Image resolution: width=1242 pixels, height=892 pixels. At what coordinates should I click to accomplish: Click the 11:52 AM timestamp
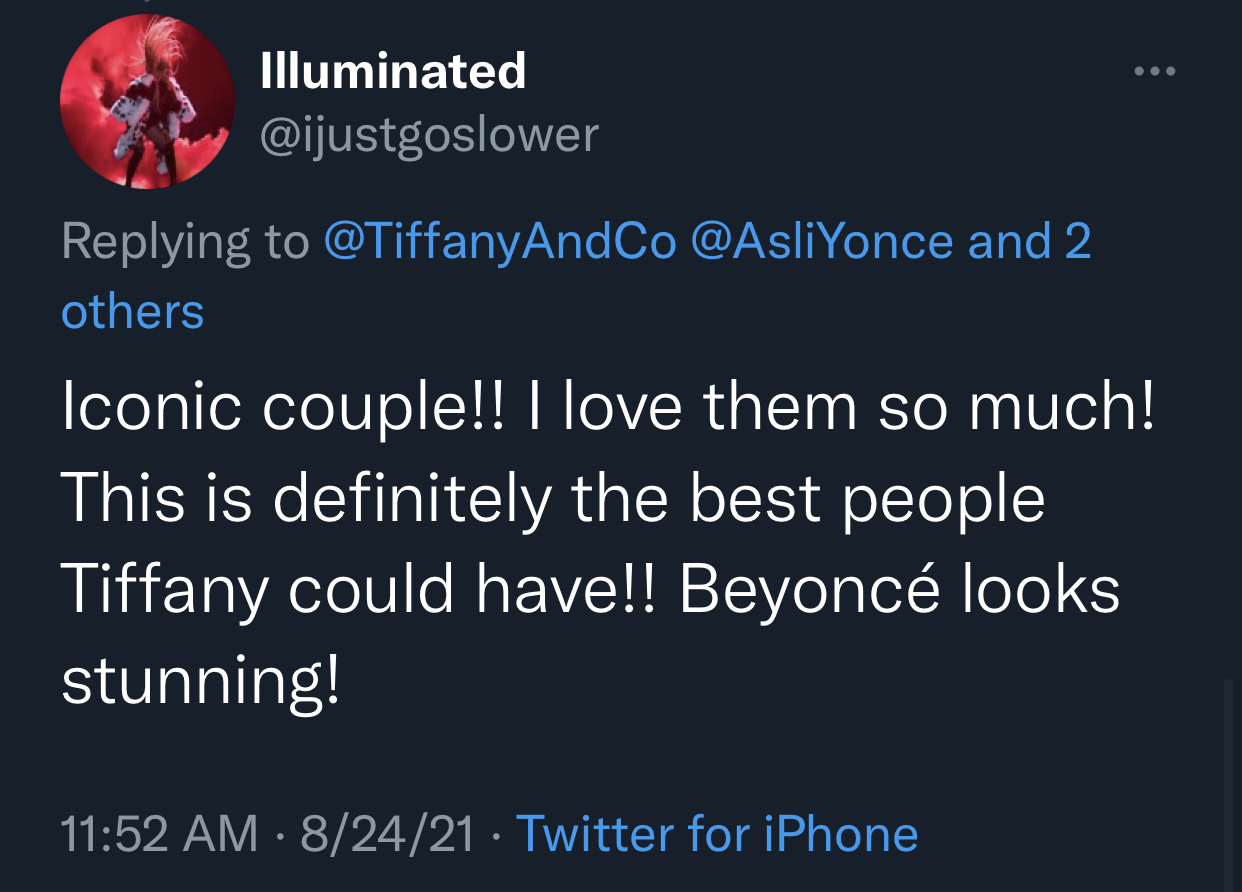160,834
